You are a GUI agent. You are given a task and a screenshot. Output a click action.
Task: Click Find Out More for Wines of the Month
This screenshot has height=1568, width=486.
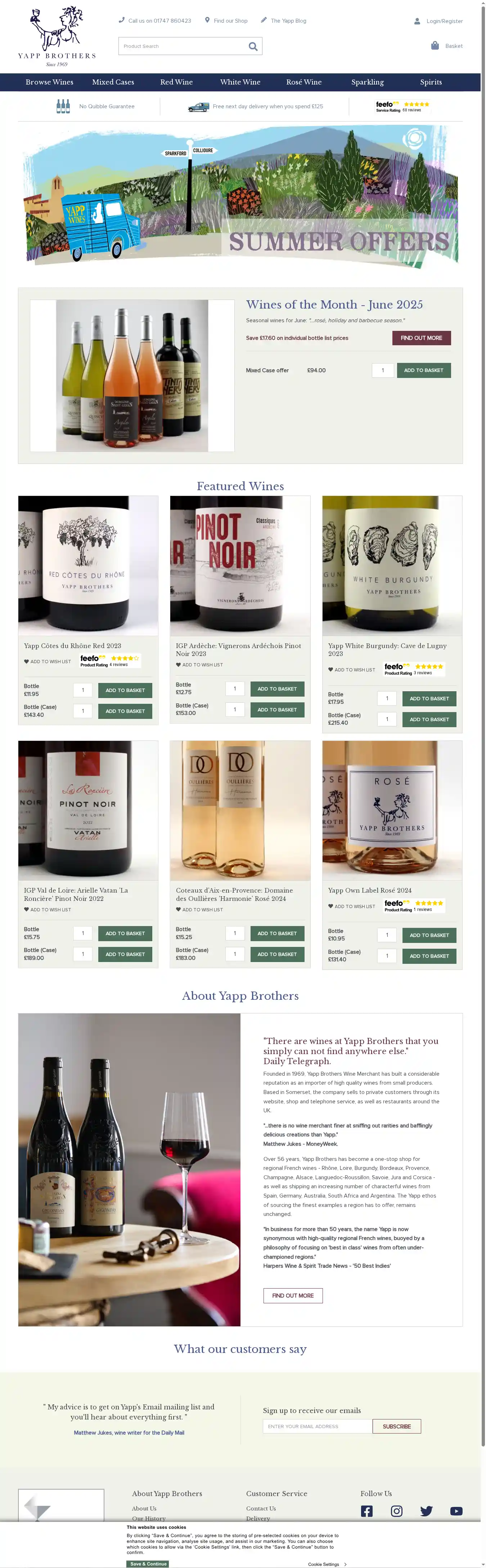(422, 338)
